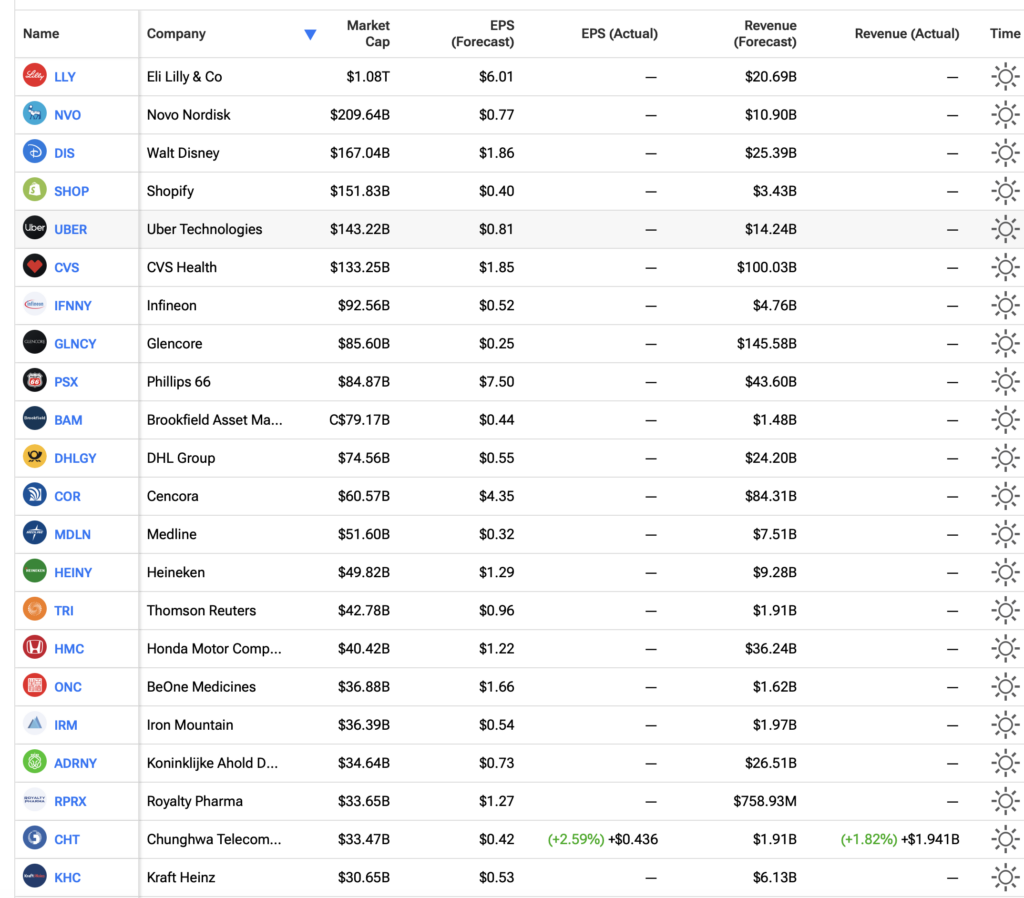This screenshot has height=898, width=1024.
Task: Click the Chunghwa Telecom logo icon
Action: point(35,838)
